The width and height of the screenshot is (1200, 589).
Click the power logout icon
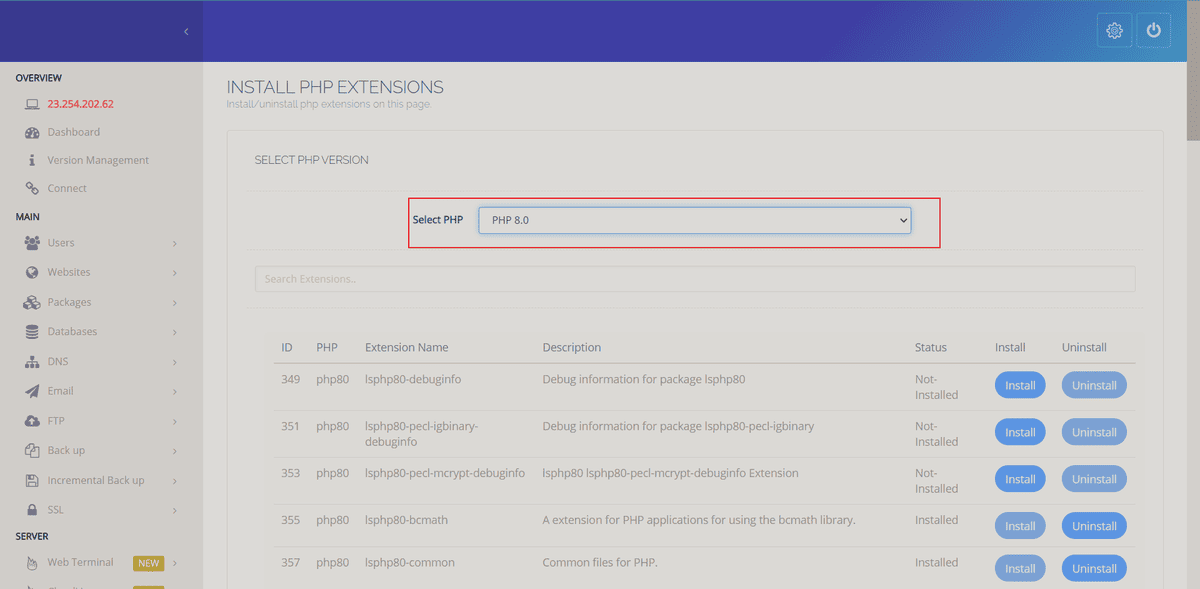(1154, 31)
